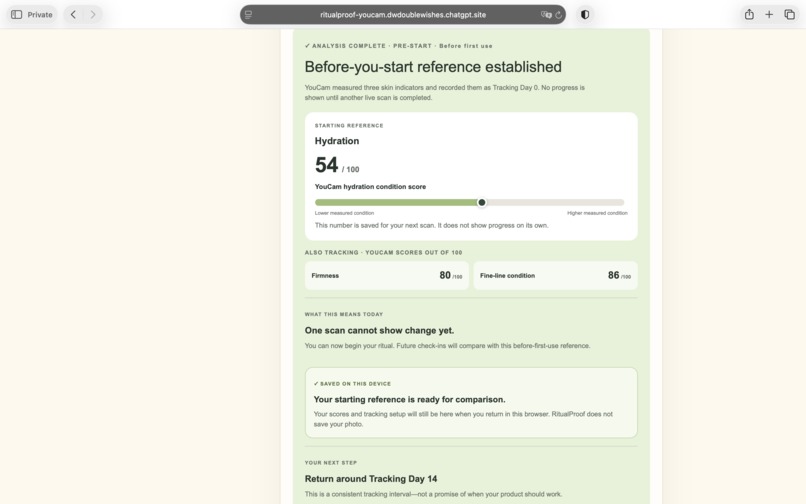Open the Share icon

(749, 14)
